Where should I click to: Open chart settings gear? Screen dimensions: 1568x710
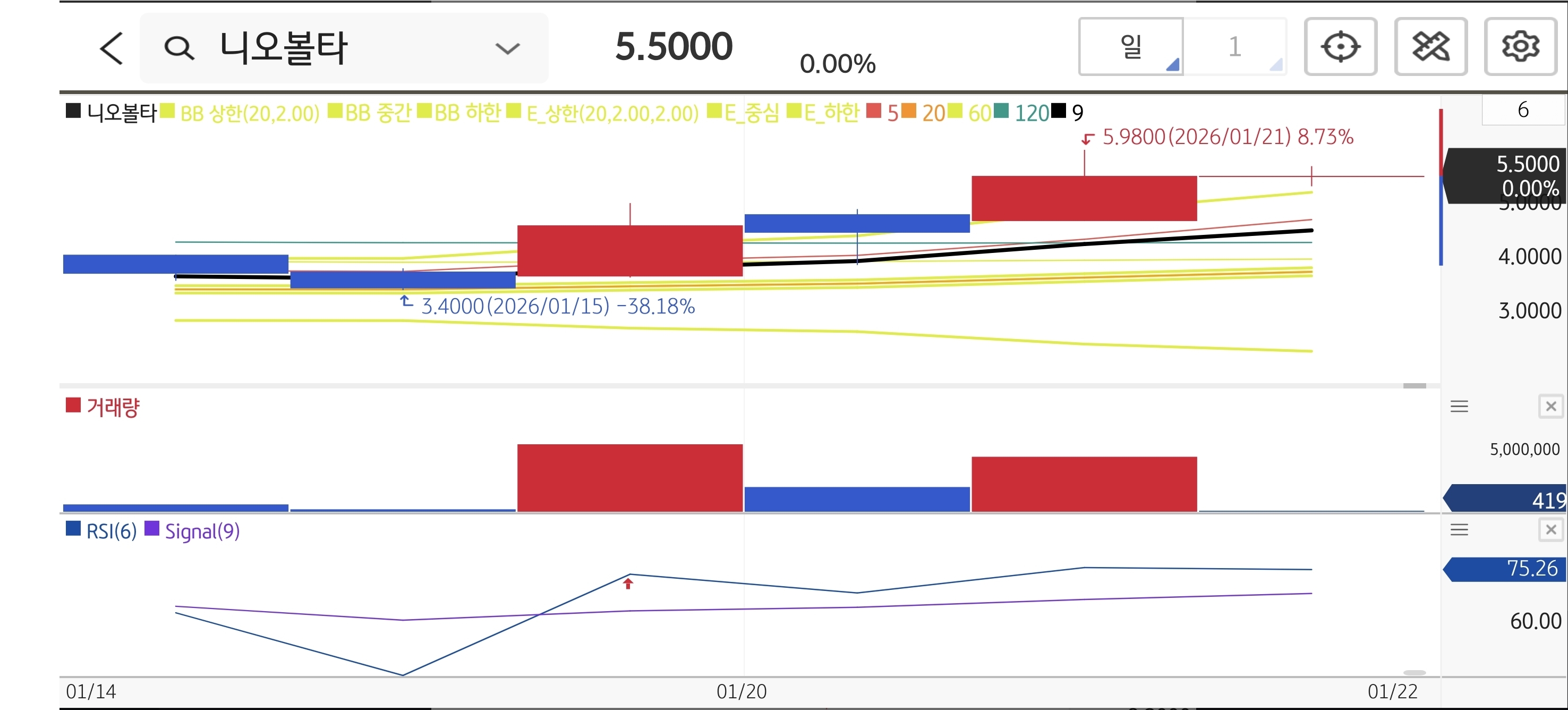[1521, 47]
